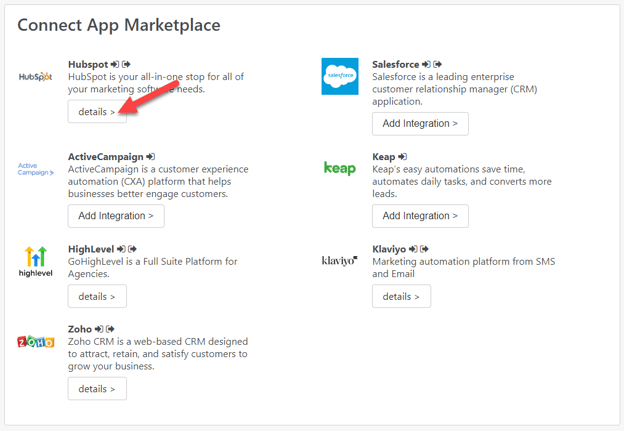Click the Keap logo
This screenshot has height=431, width=624.
[x=340, y=168]
